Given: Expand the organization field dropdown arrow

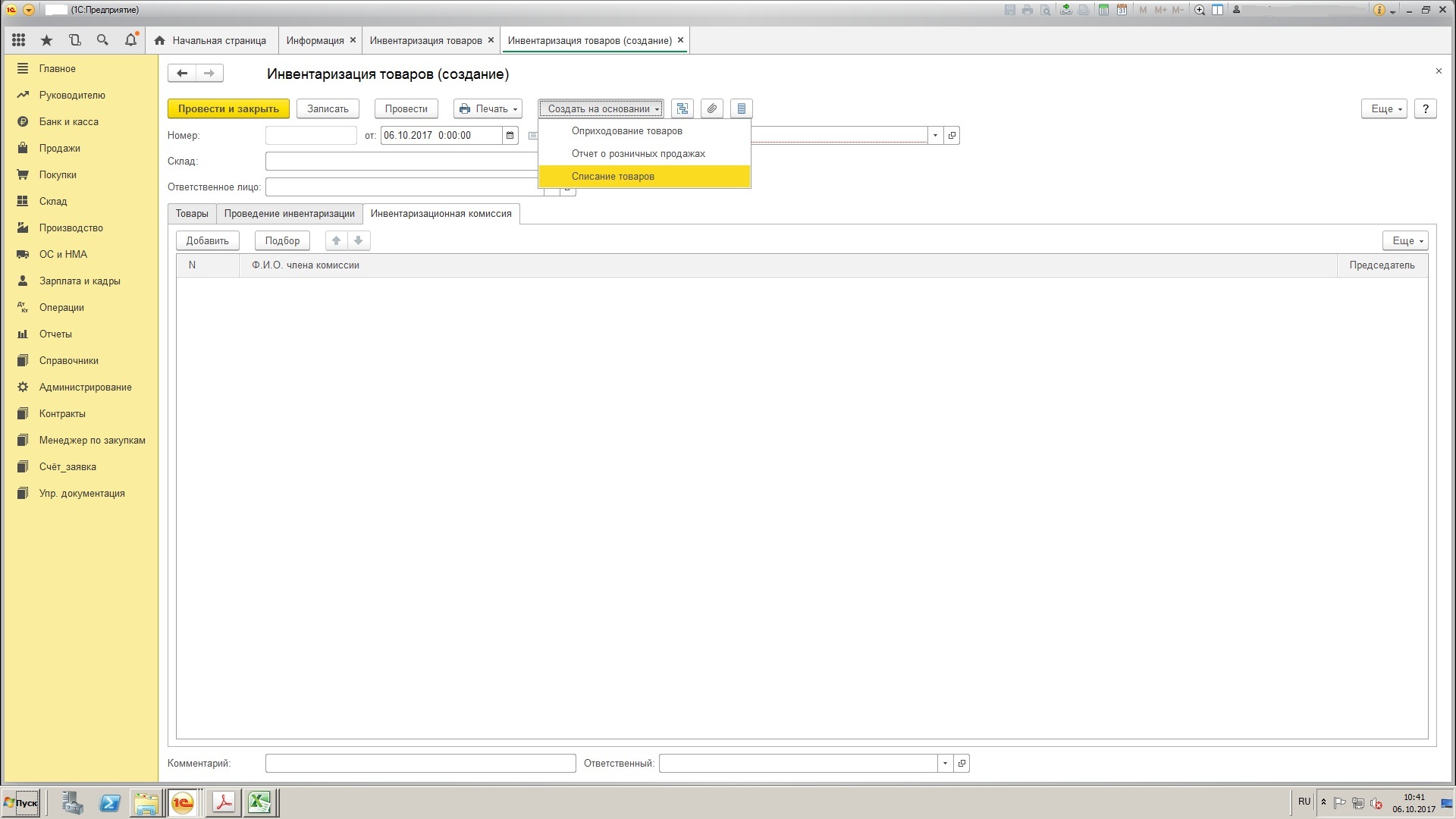Looking at the screenshot, I should 935,135.
